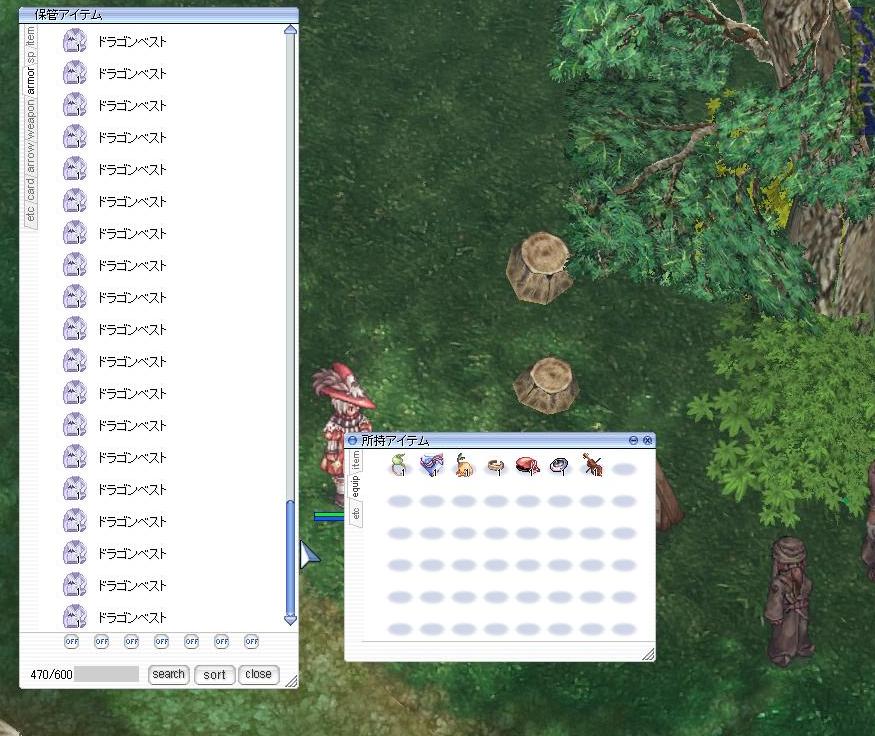
Task: Click the violin item in inventory
Action: tap(592, 466)
